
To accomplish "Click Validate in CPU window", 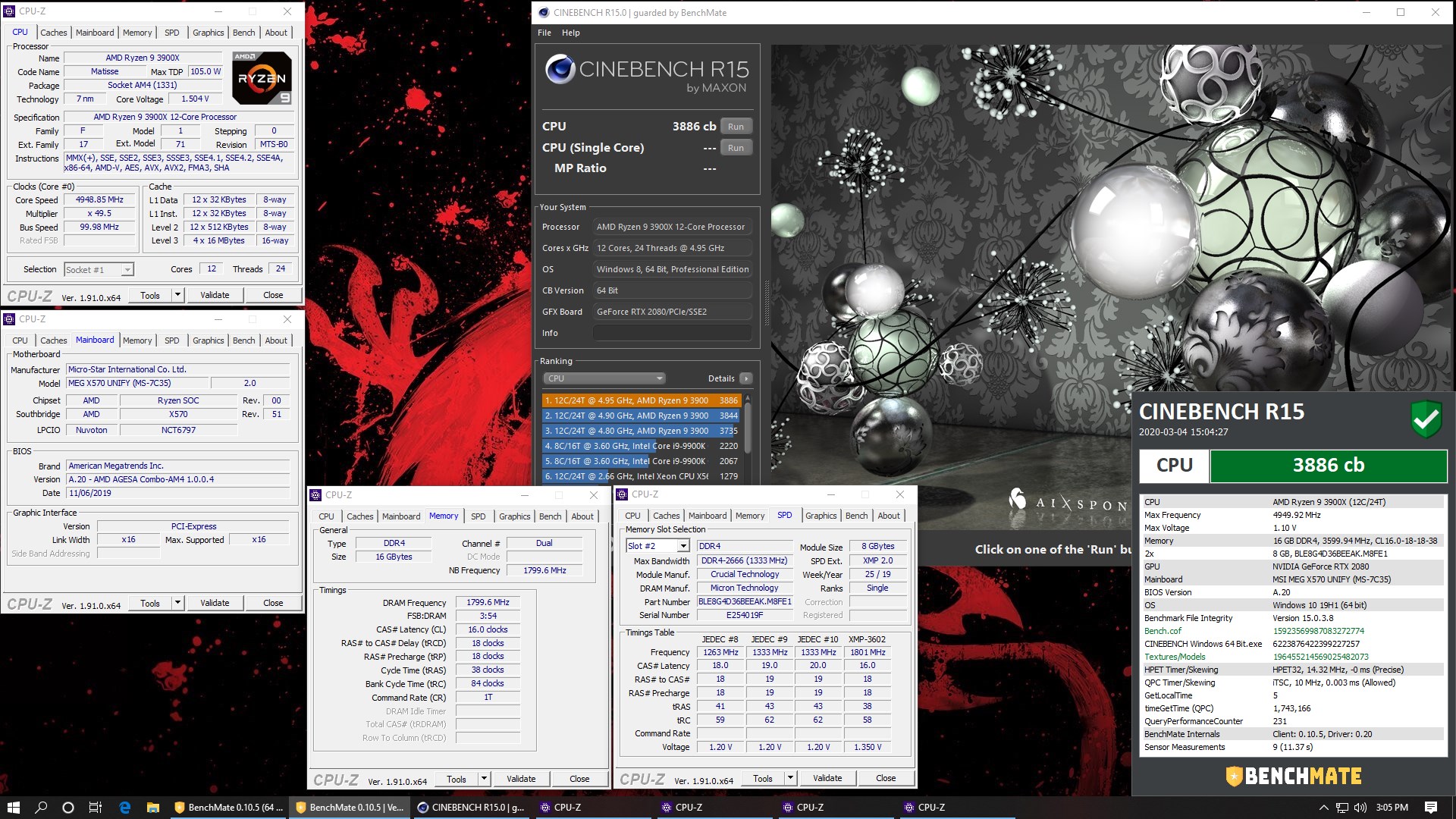I will pos(215,295).
